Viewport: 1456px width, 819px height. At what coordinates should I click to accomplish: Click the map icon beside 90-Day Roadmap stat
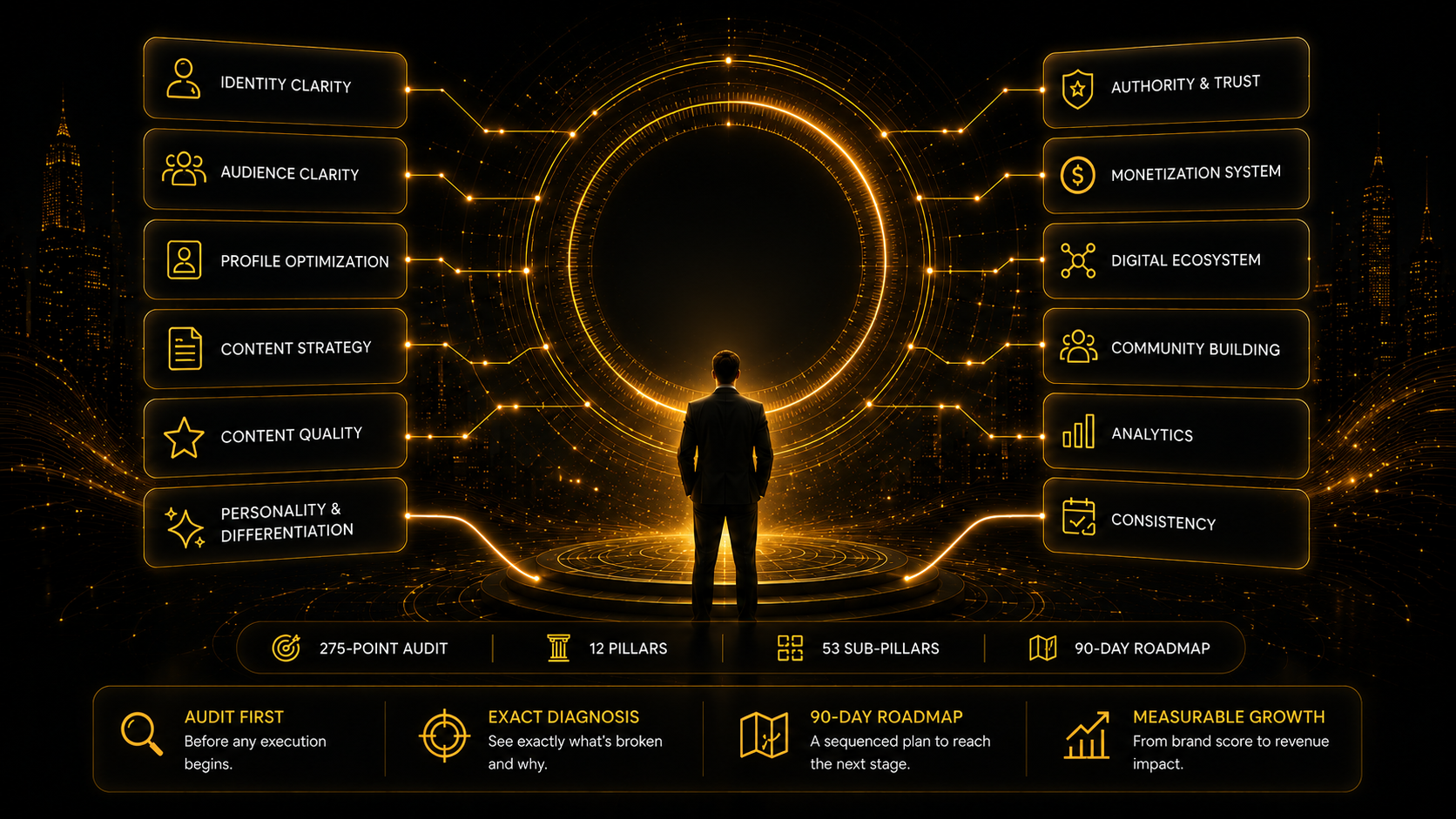pyautogui.click(x=1043, y=648)
